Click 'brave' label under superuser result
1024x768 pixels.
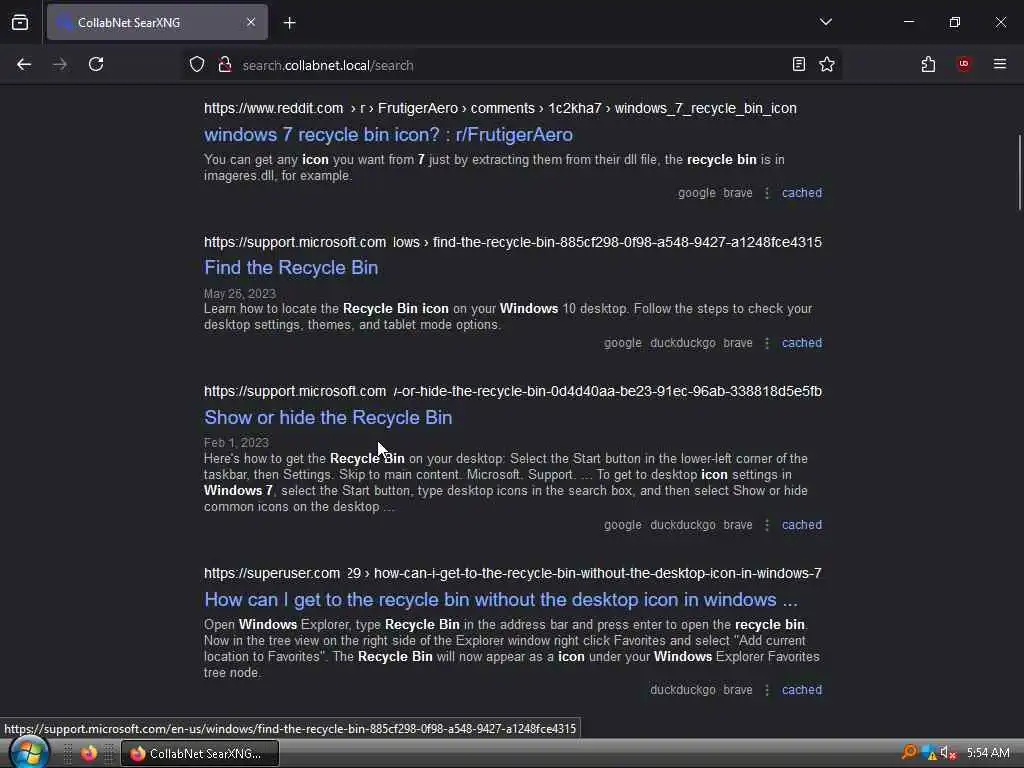point(738,690)
